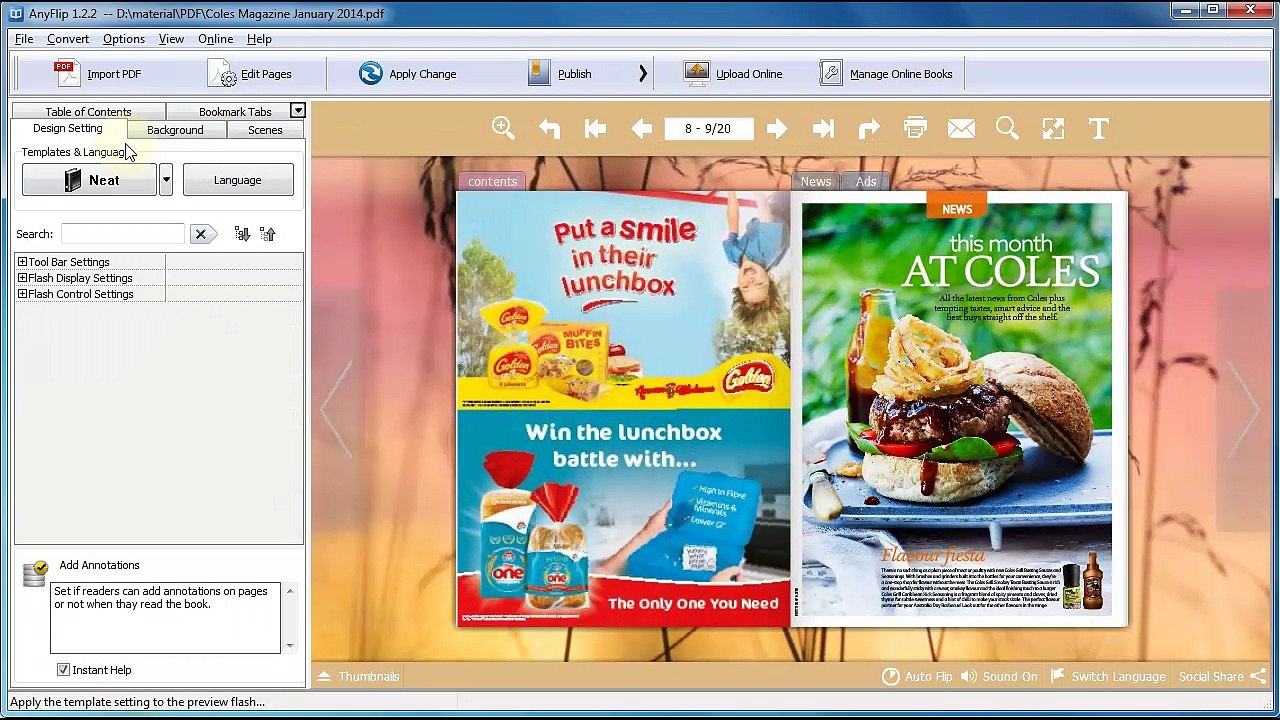
Task: Toggle the Instant Help checkbox
Action: tap(63, 670)
